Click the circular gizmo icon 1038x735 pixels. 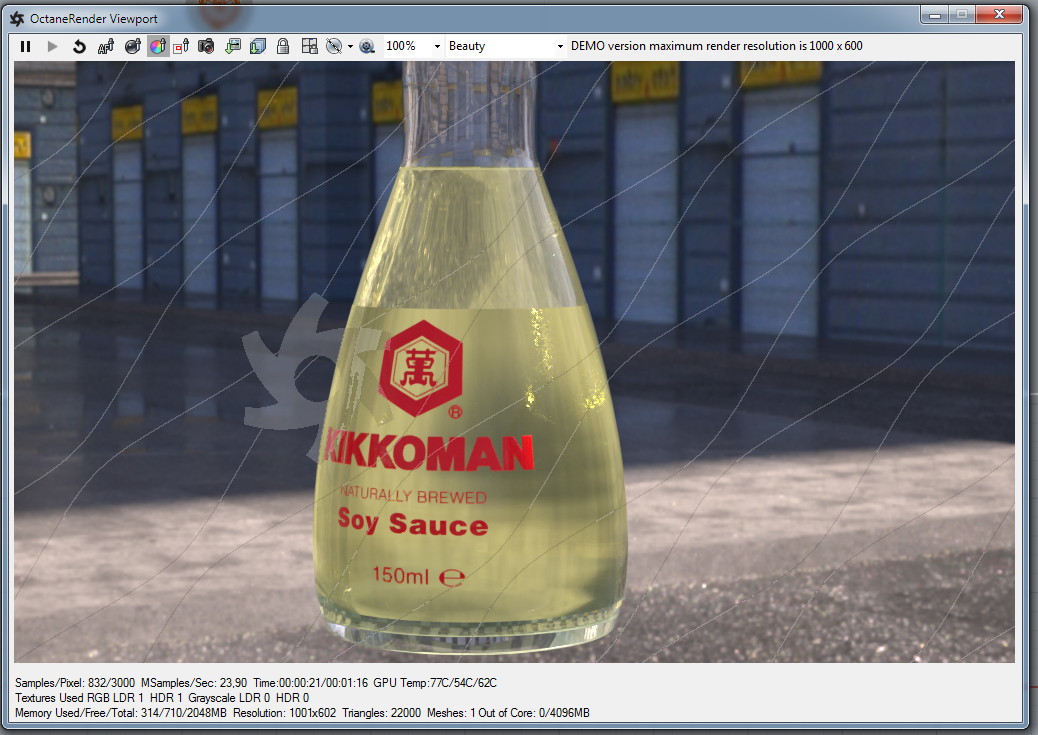pos(334,46)
